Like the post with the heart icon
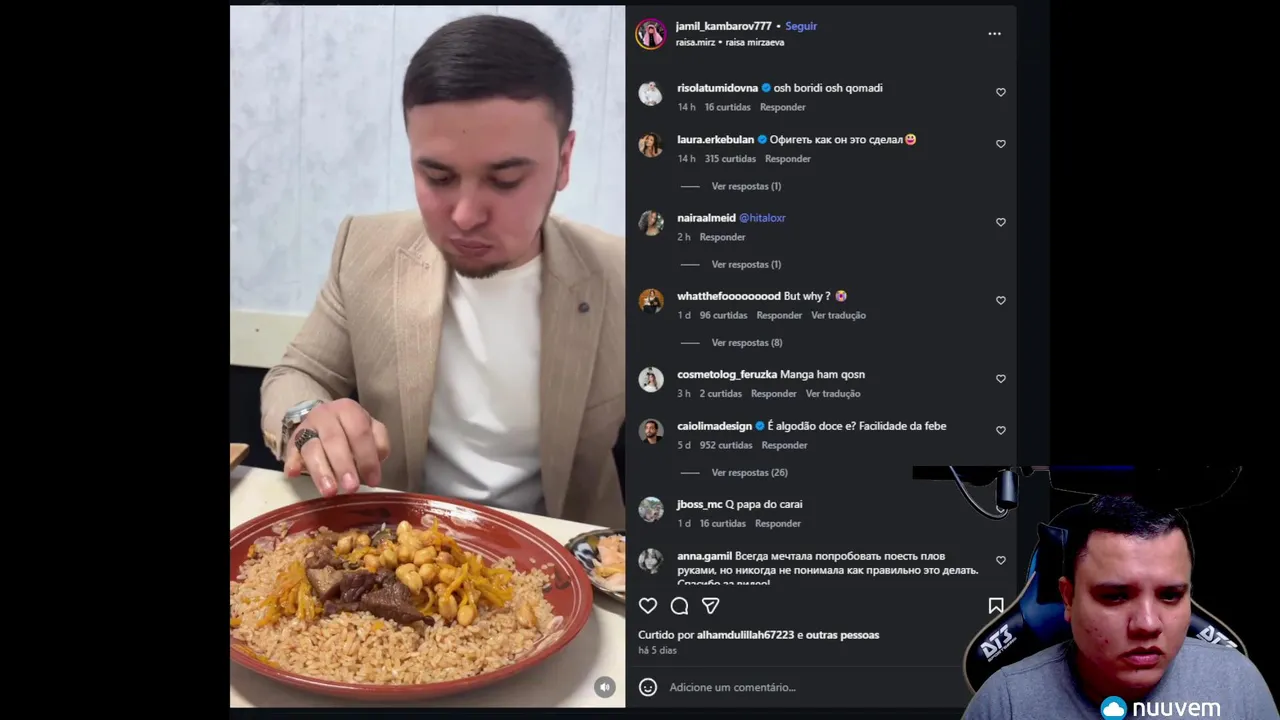The image size is (1280, 720). tap(648, 606)
